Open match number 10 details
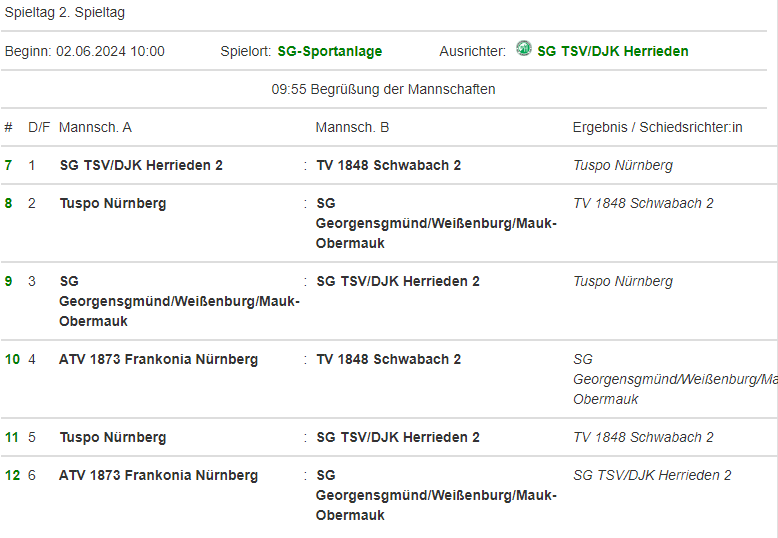Screen dimensions: 778x538 (12, 359)
